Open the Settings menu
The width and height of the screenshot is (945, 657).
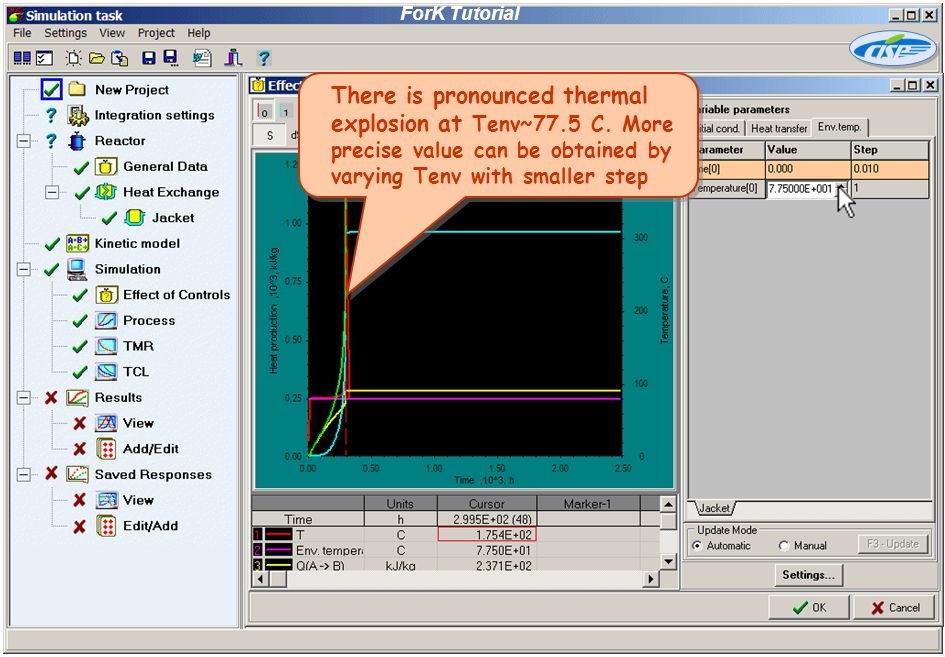point(66,33)
